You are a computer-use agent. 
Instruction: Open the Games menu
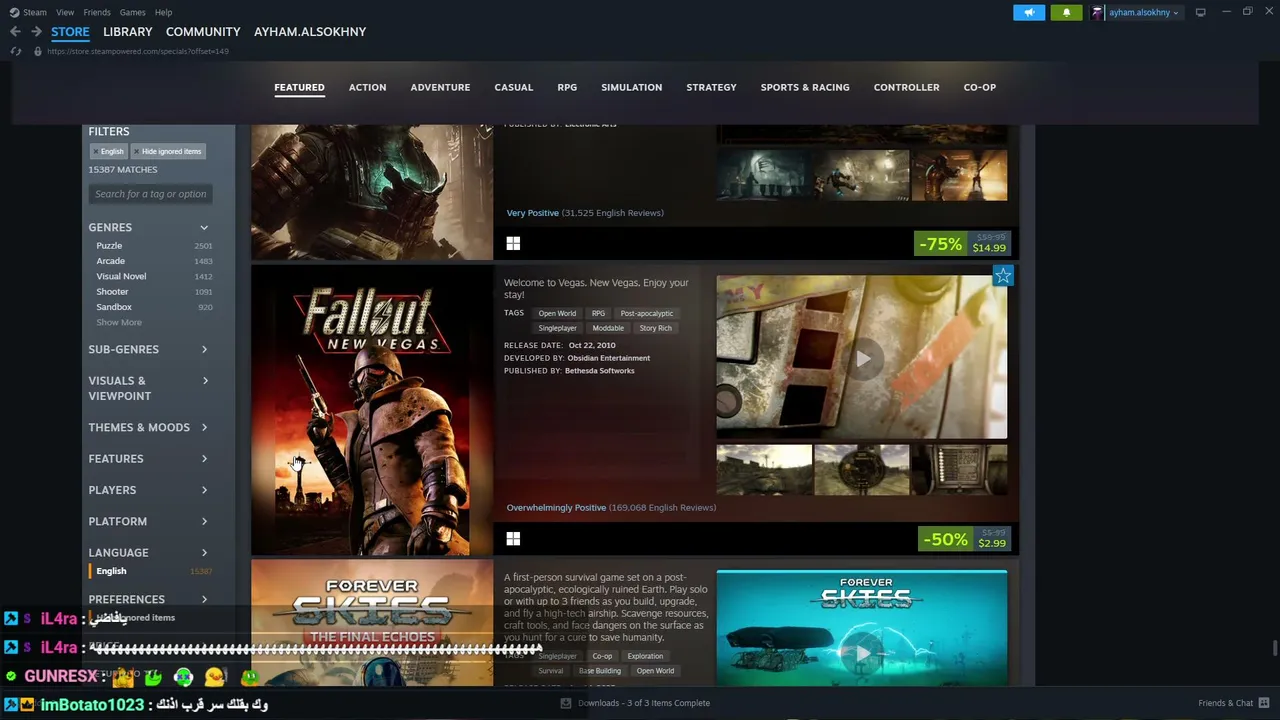click(132, 12)
